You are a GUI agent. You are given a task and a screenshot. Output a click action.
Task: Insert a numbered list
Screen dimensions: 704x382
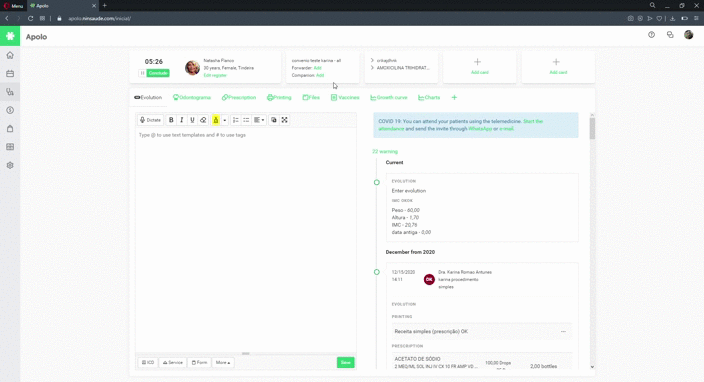pos(235,120)
